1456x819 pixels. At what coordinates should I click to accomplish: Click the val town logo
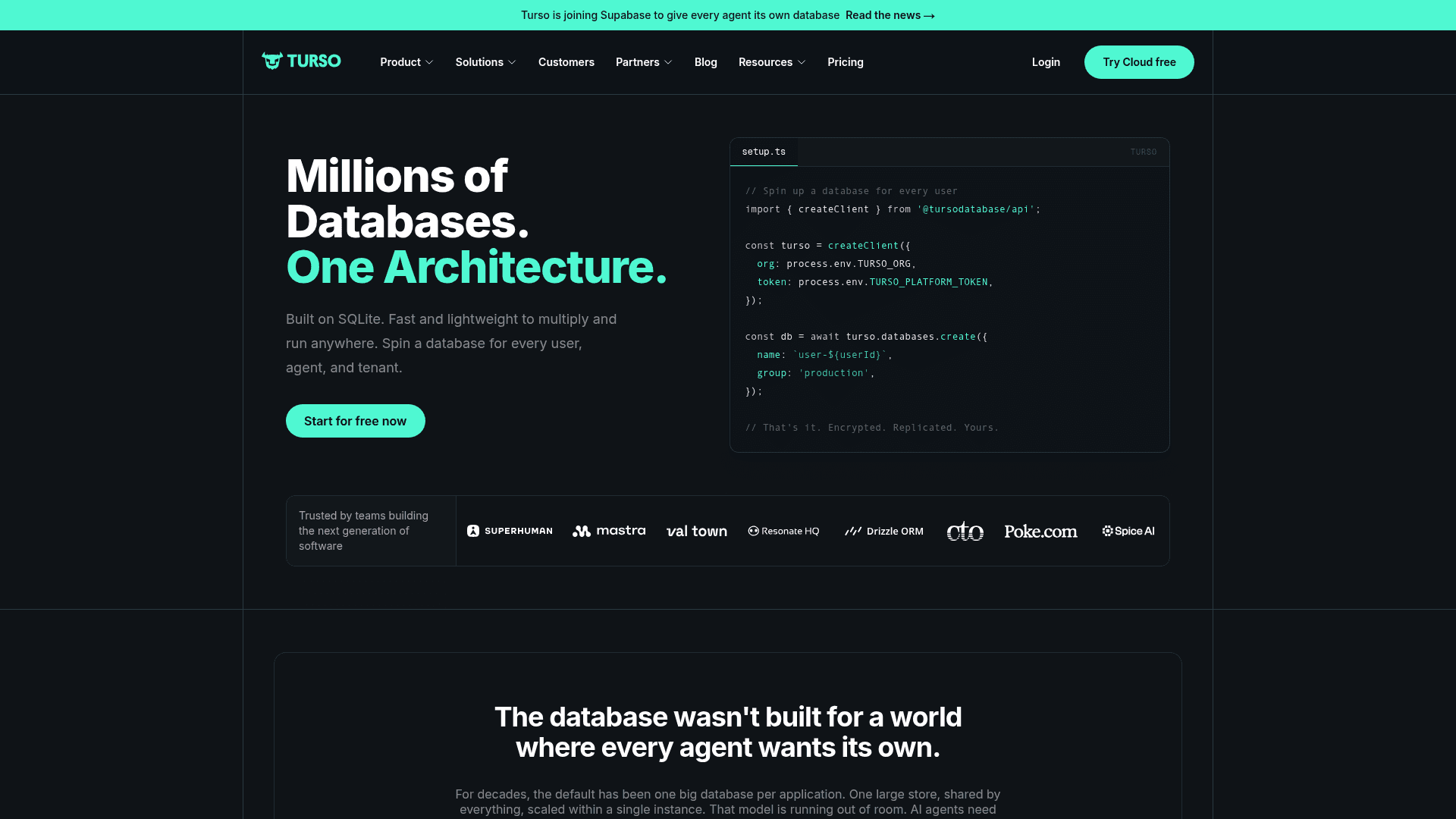[697, 531]
